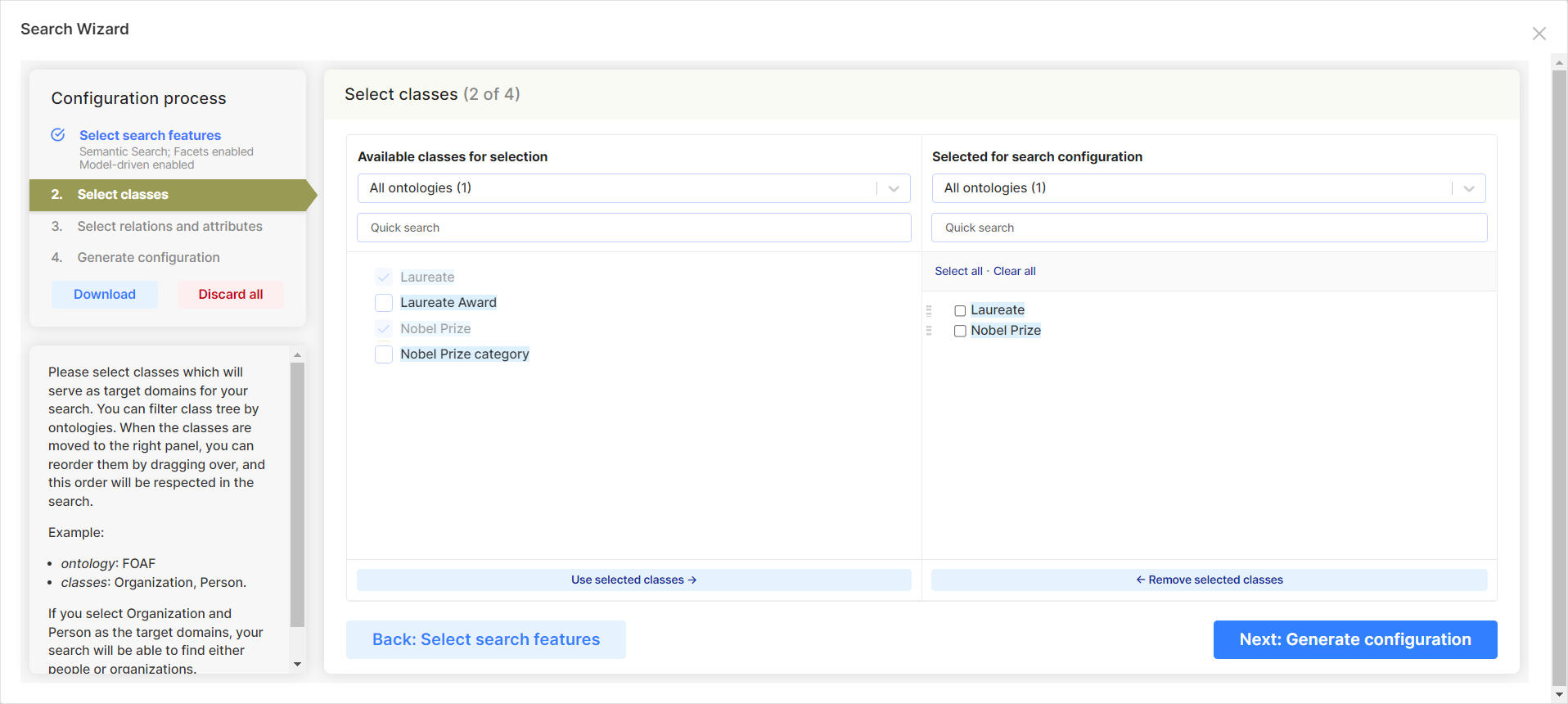1568x704 pixels.
Task: Close the Search Wizard dialog
Action: click(x=1539, y=34)
